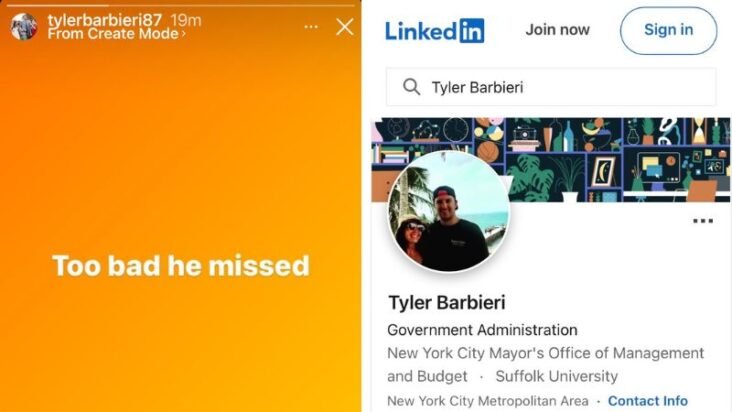The width and height of the screenshot is (732, 412).
Task: Tap the story progress bar at top
Action: 181,6
